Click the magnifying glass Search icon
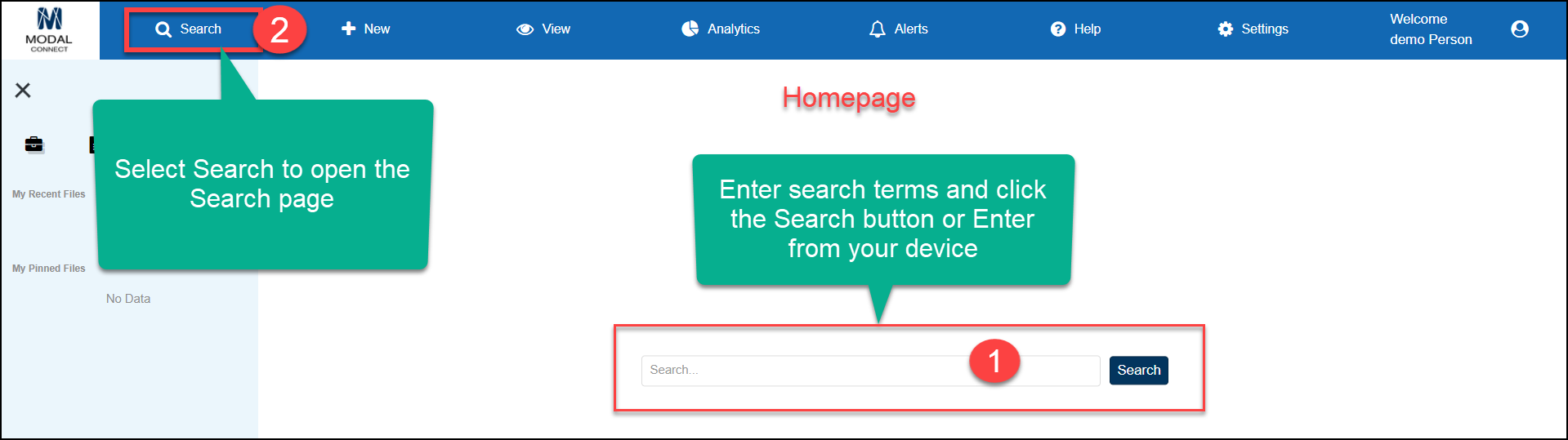Viewport: 1568px width, 440px height. point(163,29)
